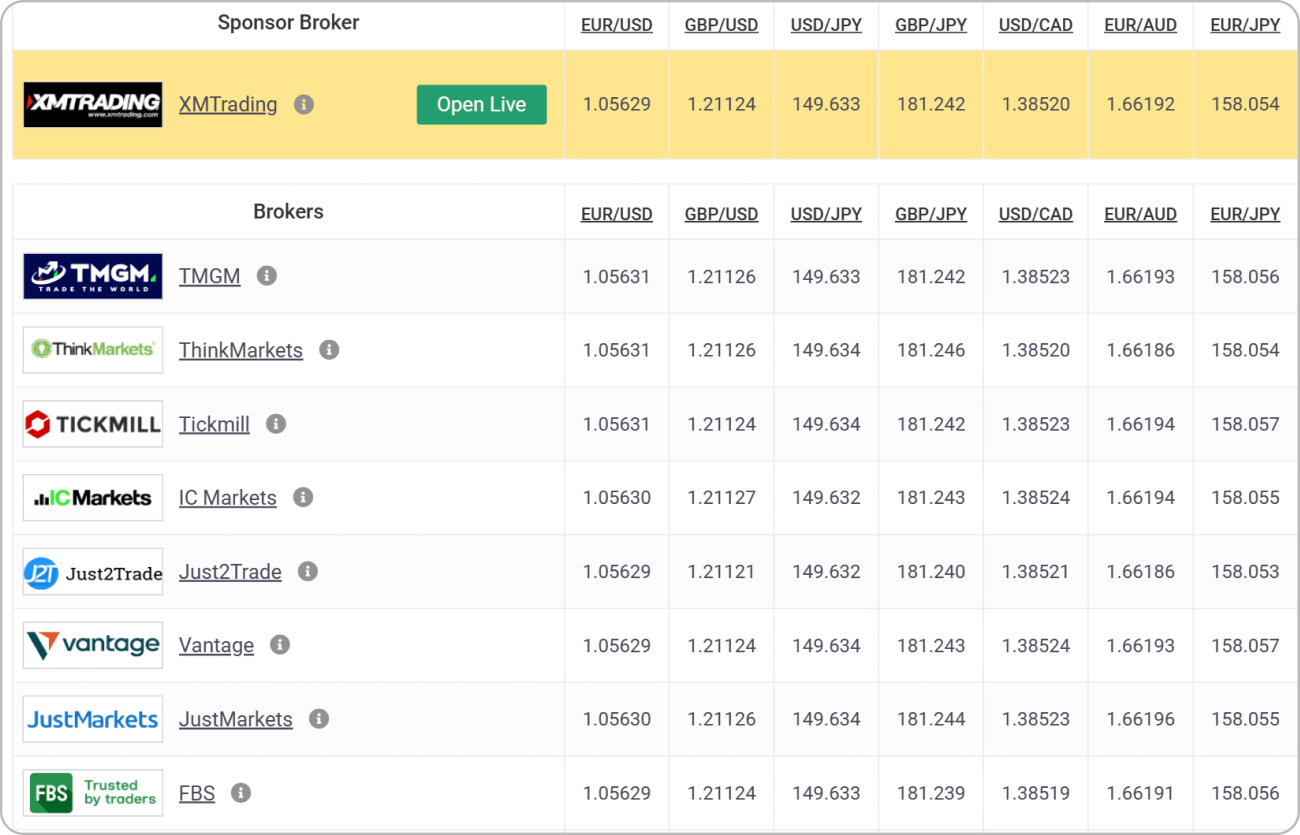Select USD/JPY header in Sponsor Broker table
1300x835 pixels.
826,25
